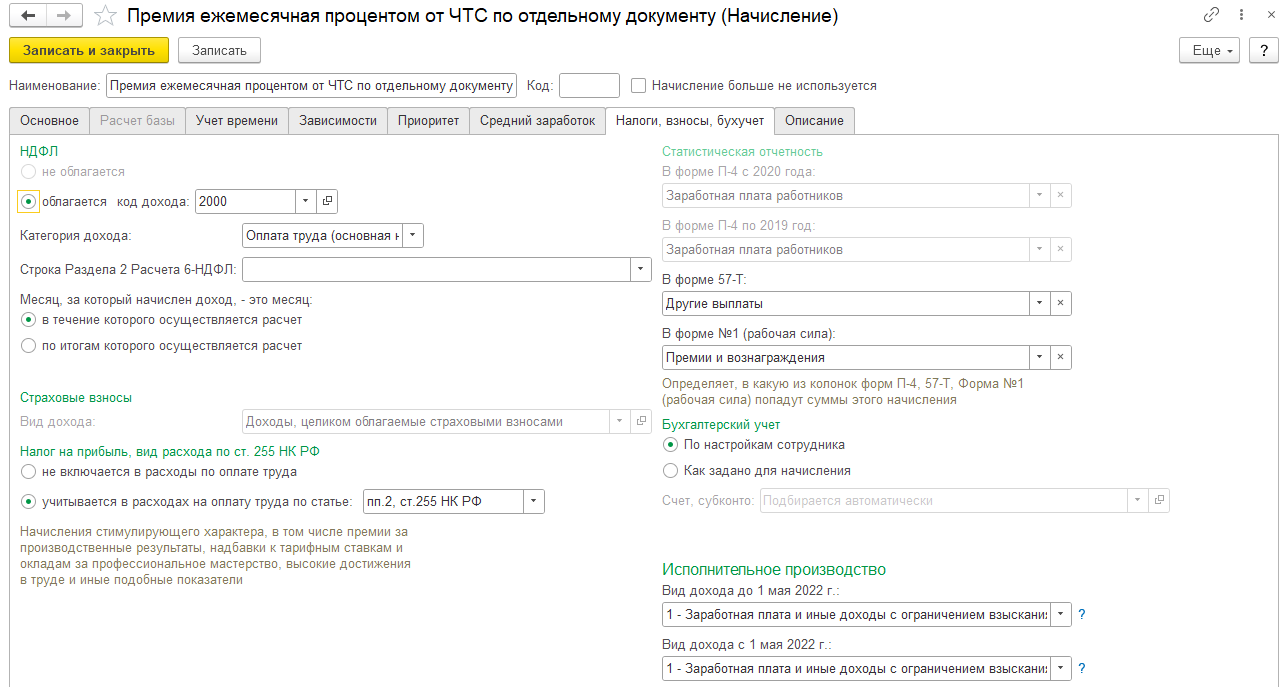Open the 'Описание' tab
1283x687 pixels.
click(x=814, y=121)
